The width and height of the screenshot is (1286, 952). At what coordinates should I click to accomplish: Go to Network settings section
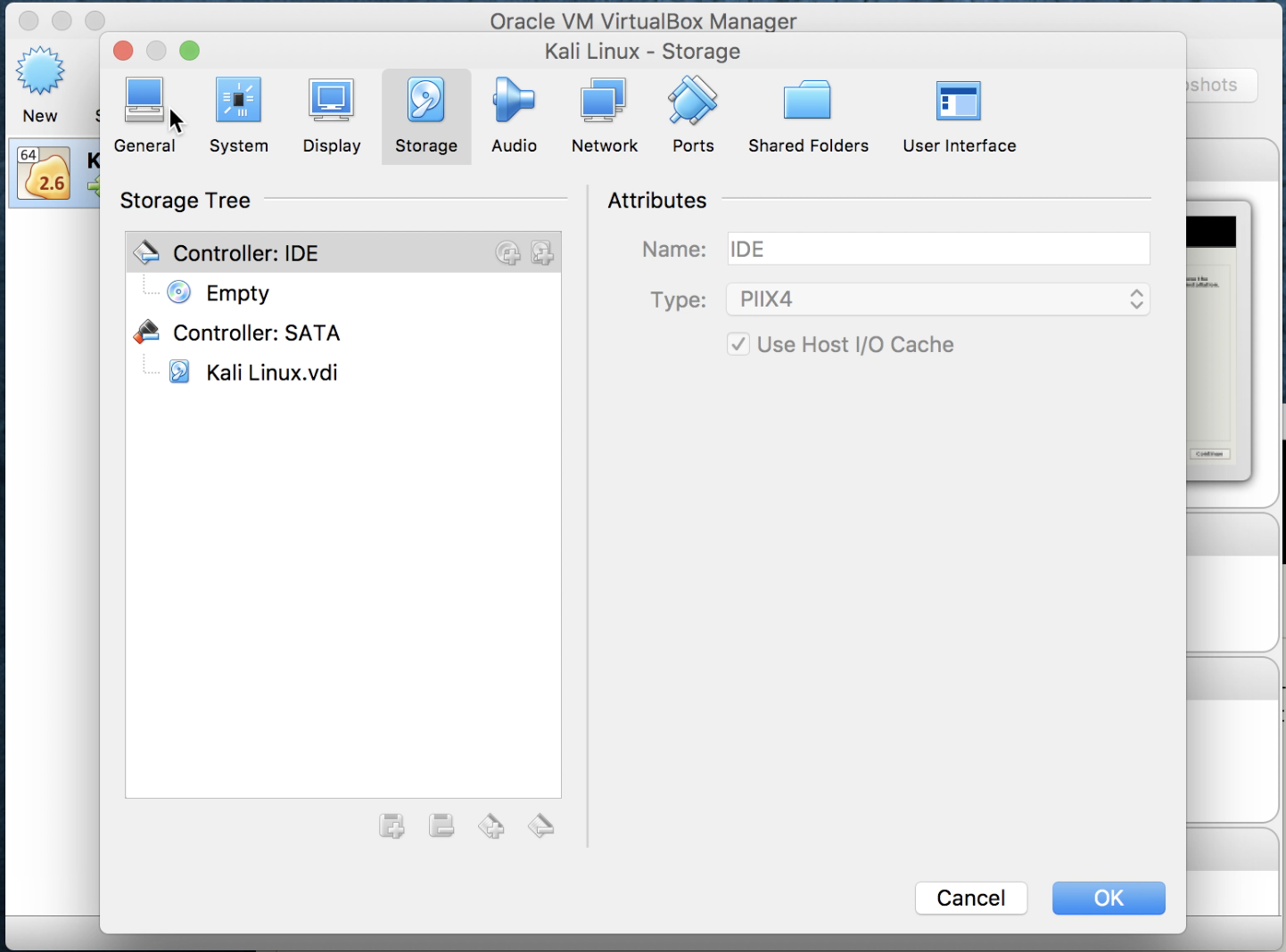tap(605, 117)
